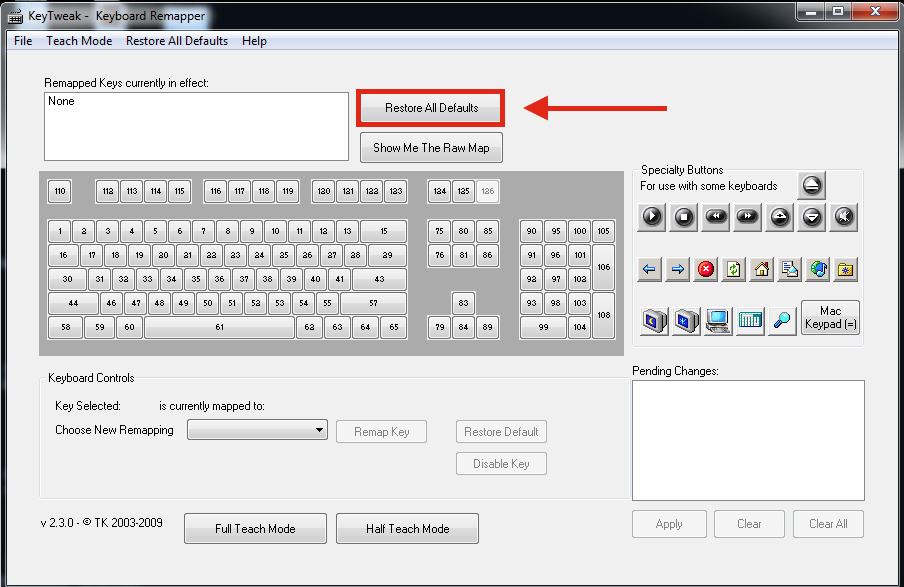
Task: Click the mute speaker specialty button
Action: click(843, 217)
